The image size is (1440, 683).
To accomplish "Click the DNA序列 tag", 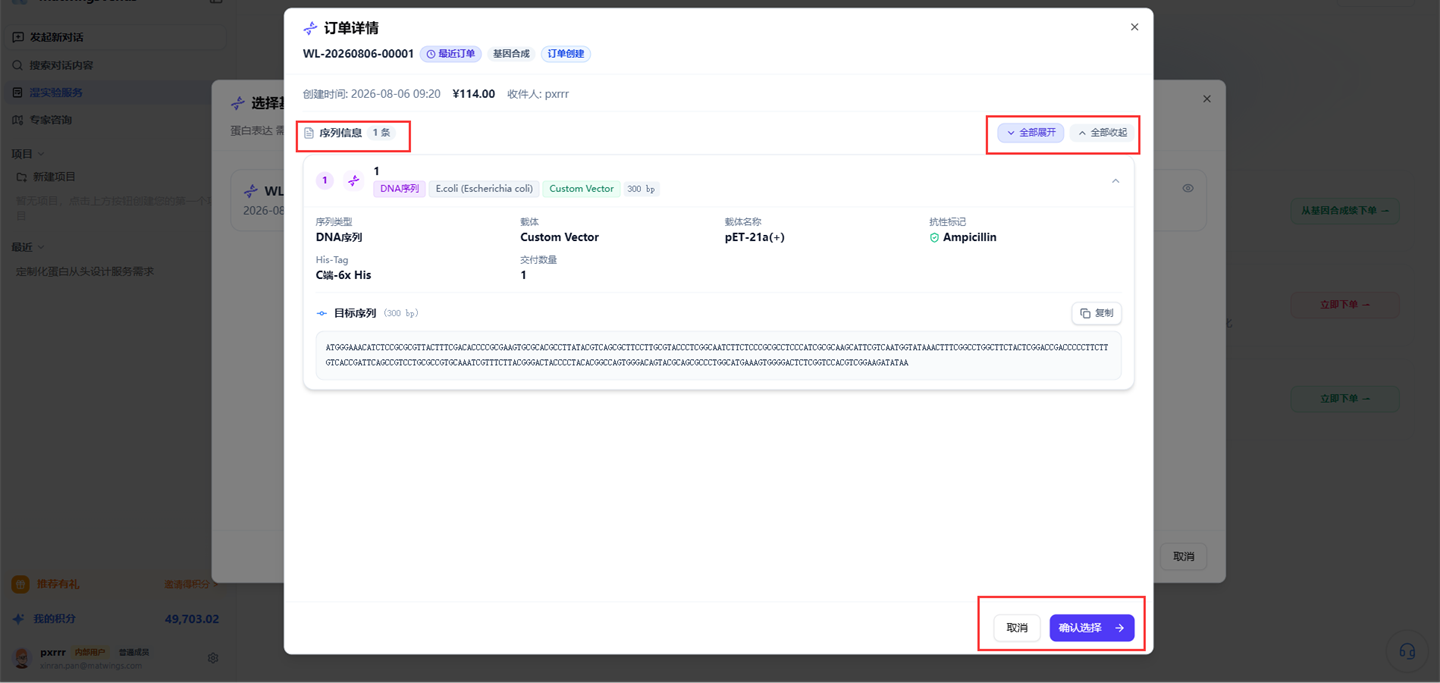I will [x=399, y=189].
